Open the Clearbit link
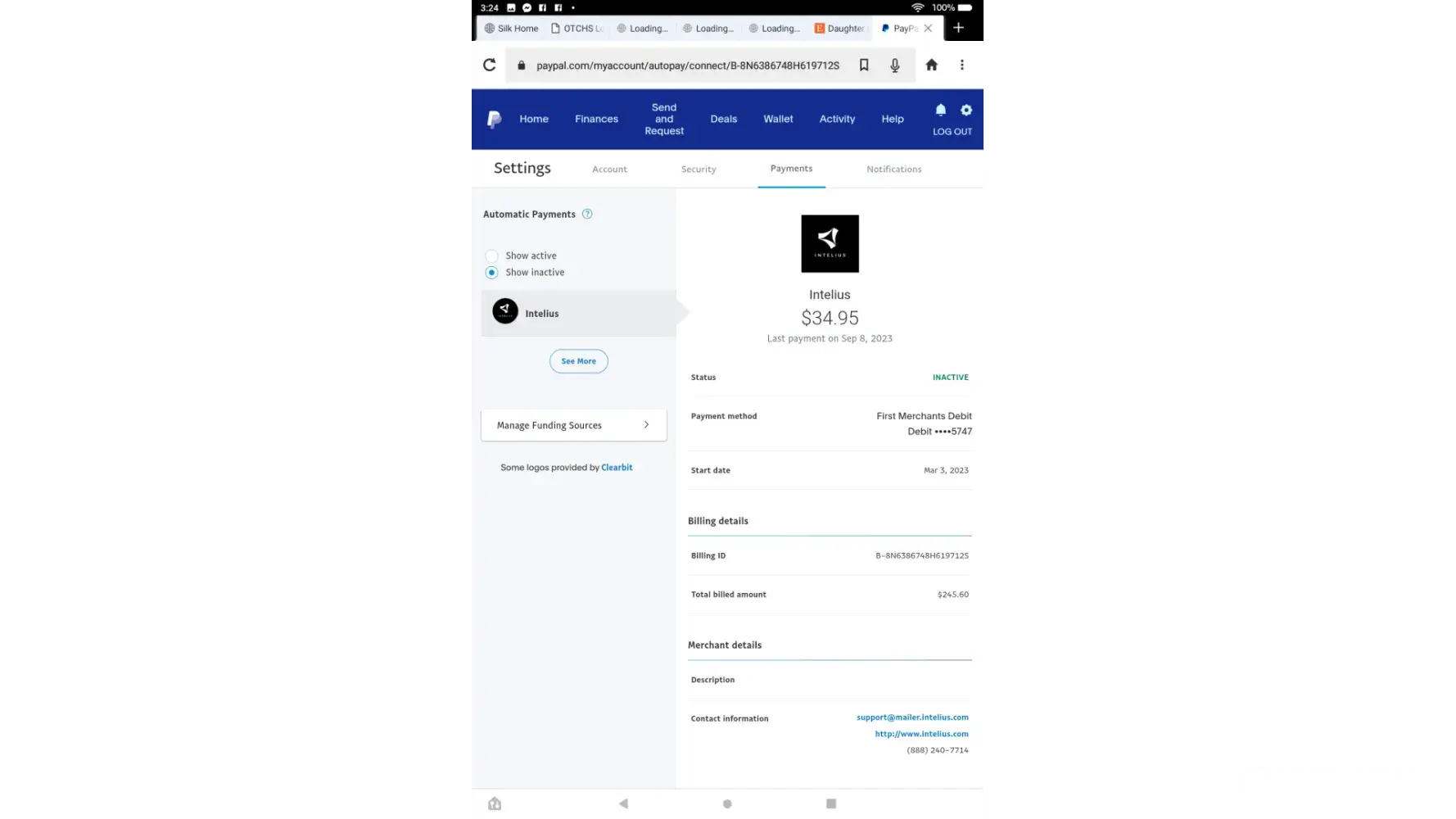 click(617, 468)
